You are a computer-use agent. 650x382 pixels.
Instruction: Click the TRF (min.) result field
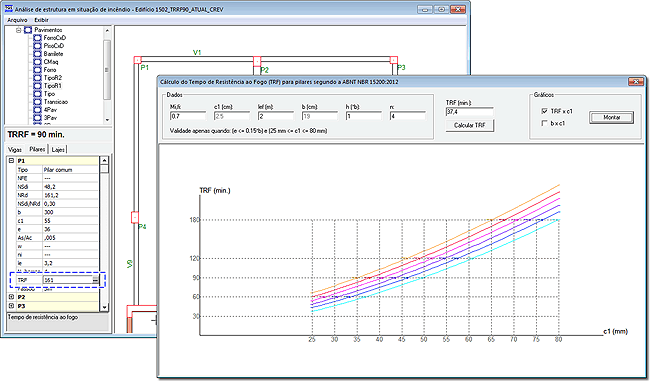tap(470, 112)
